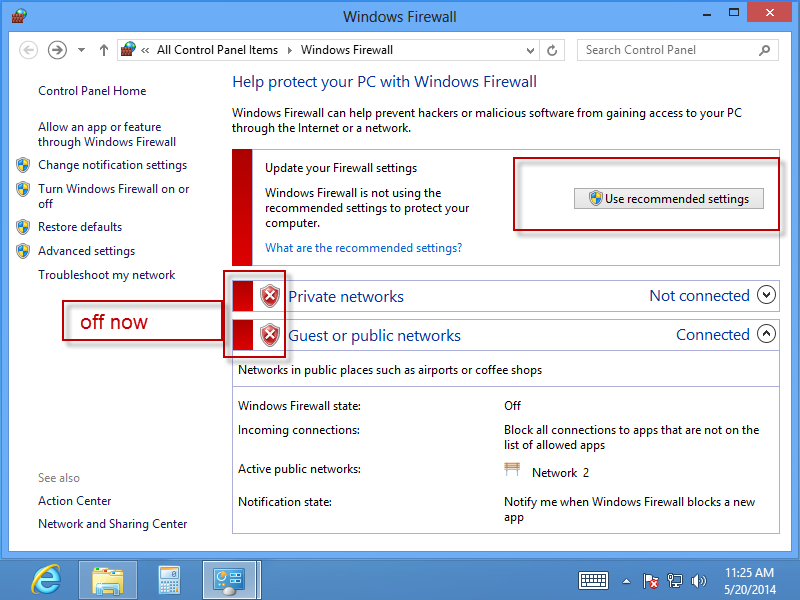The height and width of the screenshot is (600, 800).
Task: Click shield icon beside Restore defaults
Action: [x=23, y=227]
